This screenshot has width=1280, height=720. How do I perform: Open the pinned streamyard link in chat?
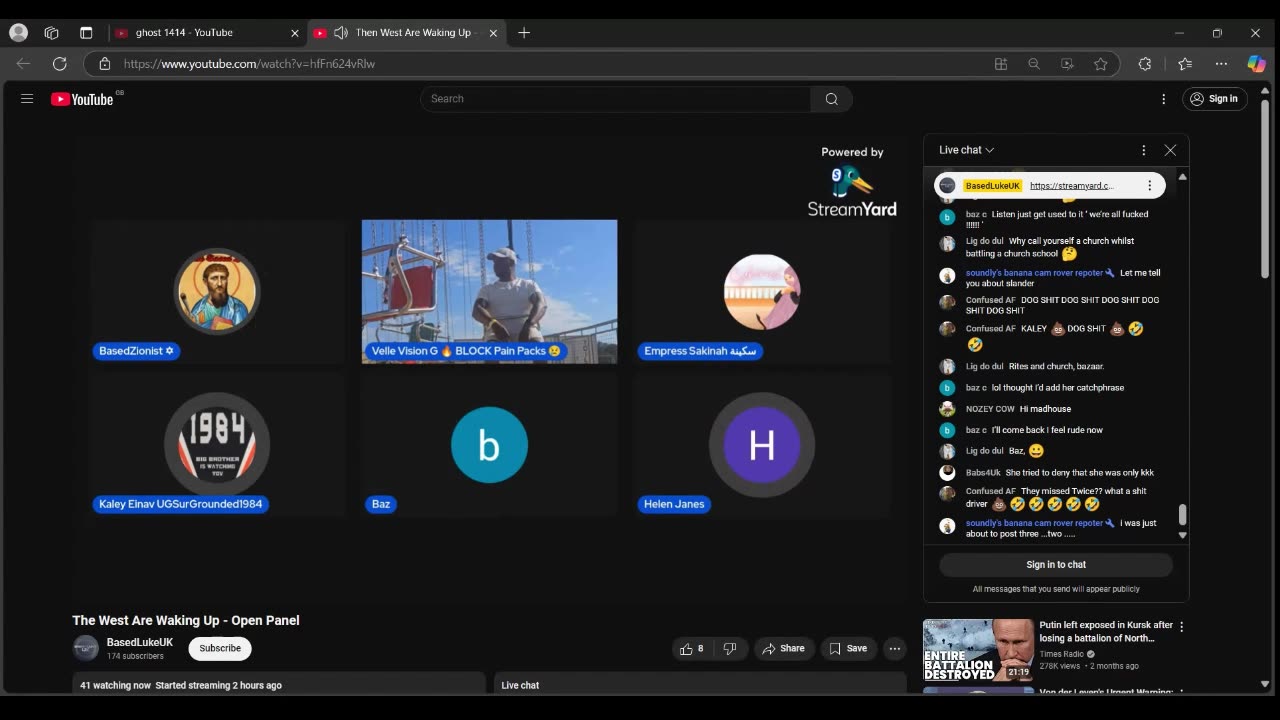click(x=1071, y=186)
